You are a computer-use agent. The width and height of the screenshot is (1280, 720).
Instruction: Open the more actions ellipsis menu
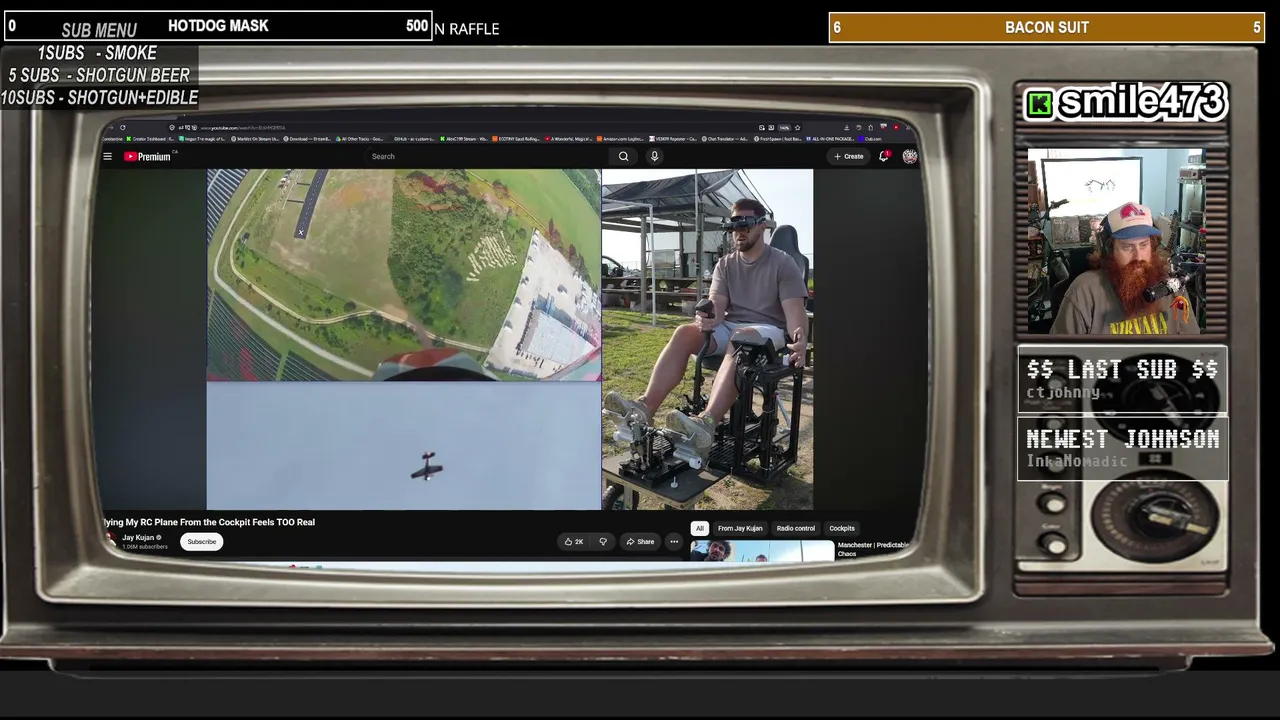(x=674, y=542)
